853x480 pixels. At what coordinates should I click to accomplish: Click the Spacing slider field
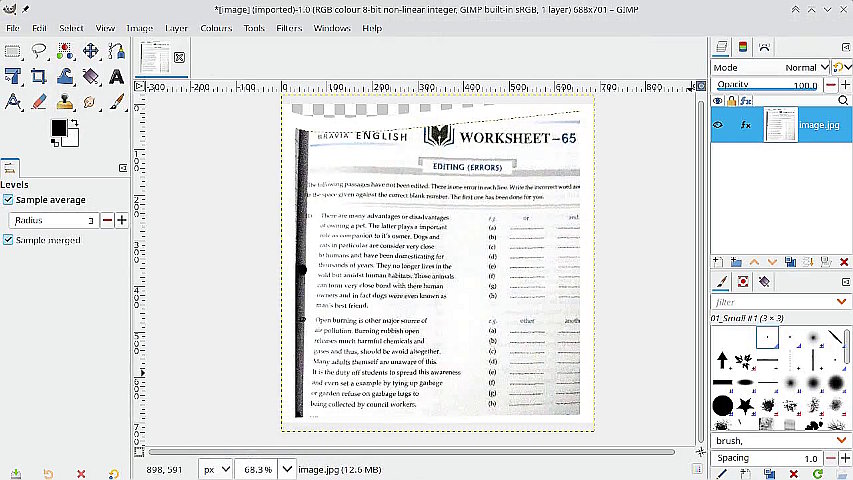tap(768, 458)
